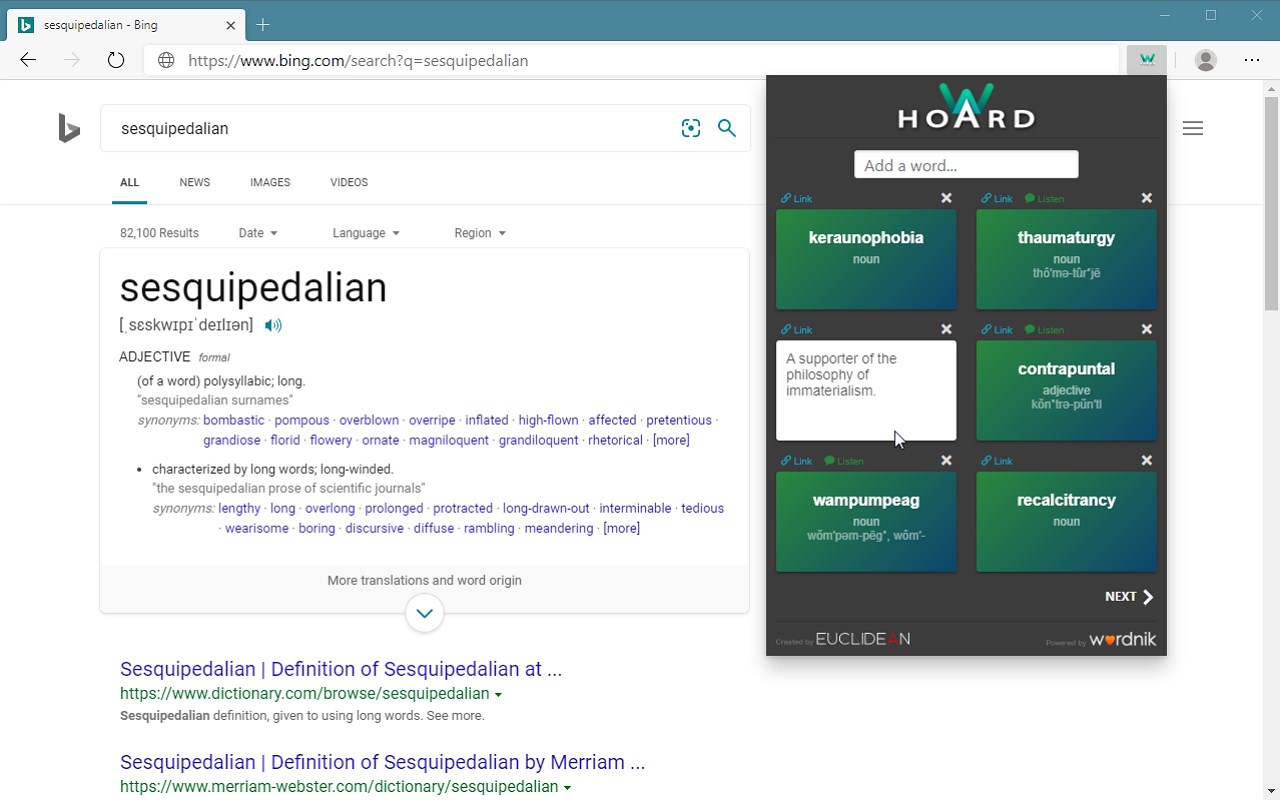
Task: Click the Bing search magnifier icon
Action: [727, 128]
